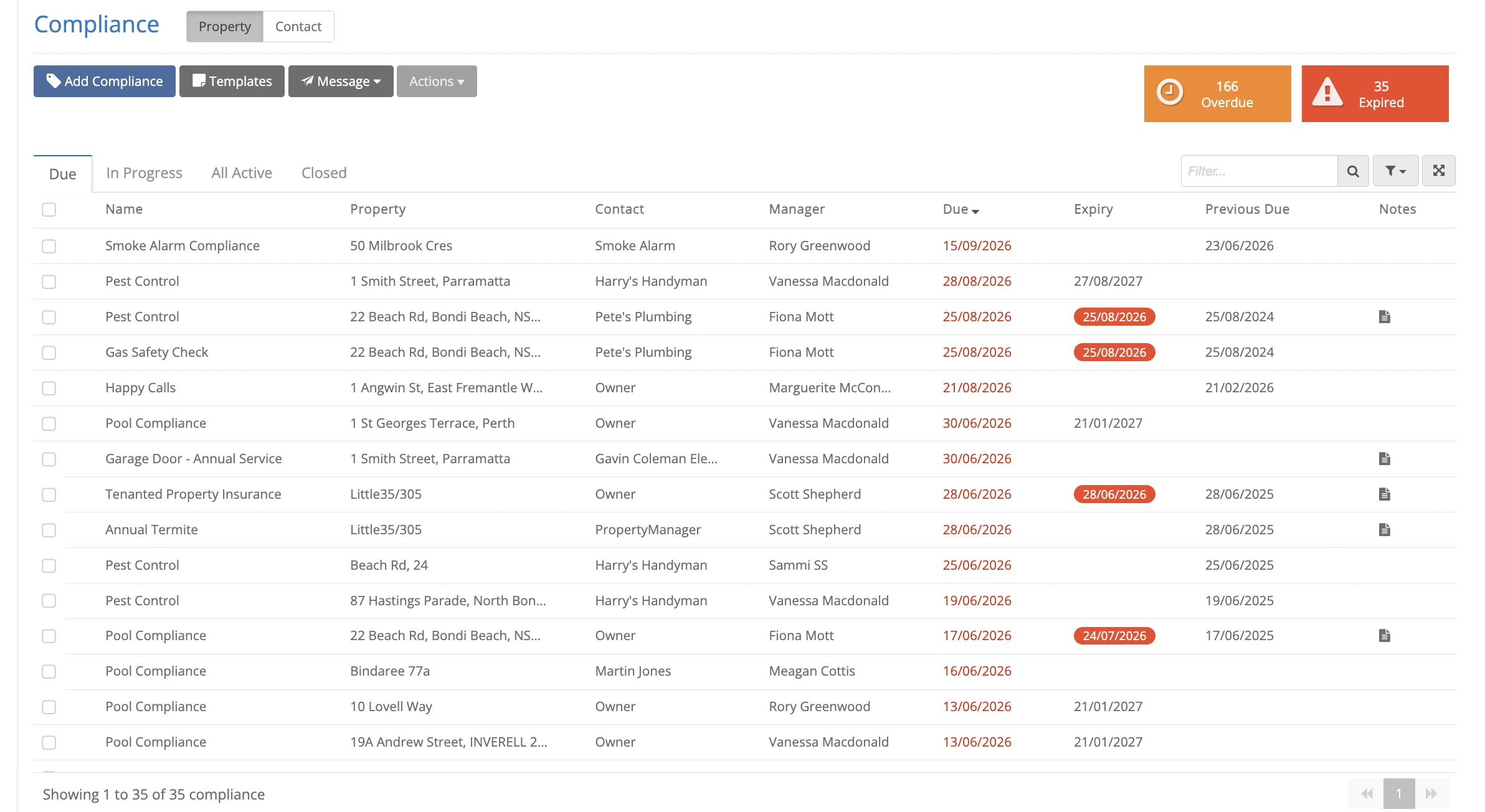Switch to Contact compliance view
The width and height of the screenshot is (1485, 812).
[298, 27]
